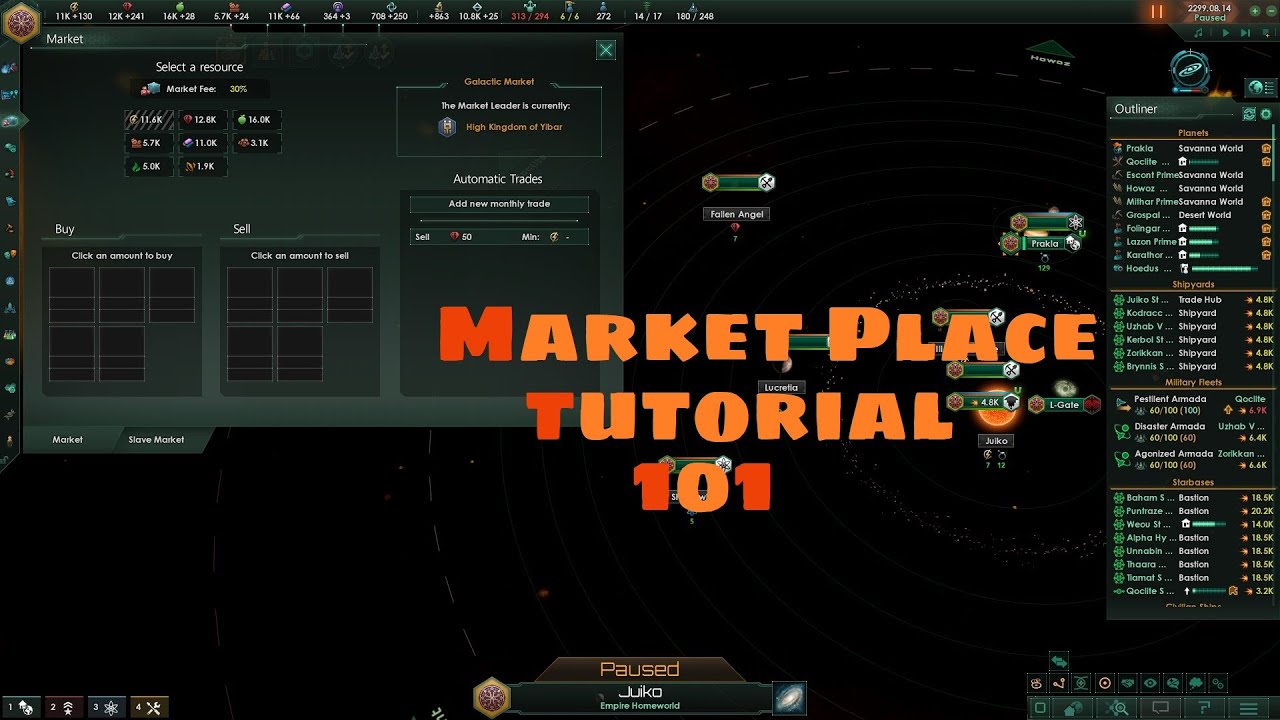Collapse the Shipyards section in Outliner
1280x720 pixels.
pos(1192,285)
